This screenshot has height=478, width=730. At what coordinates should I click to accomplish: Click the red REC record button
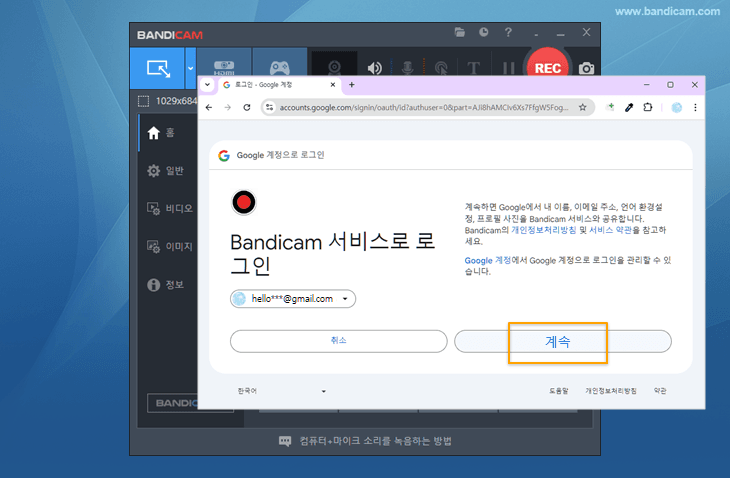click(x=547, y=68)
